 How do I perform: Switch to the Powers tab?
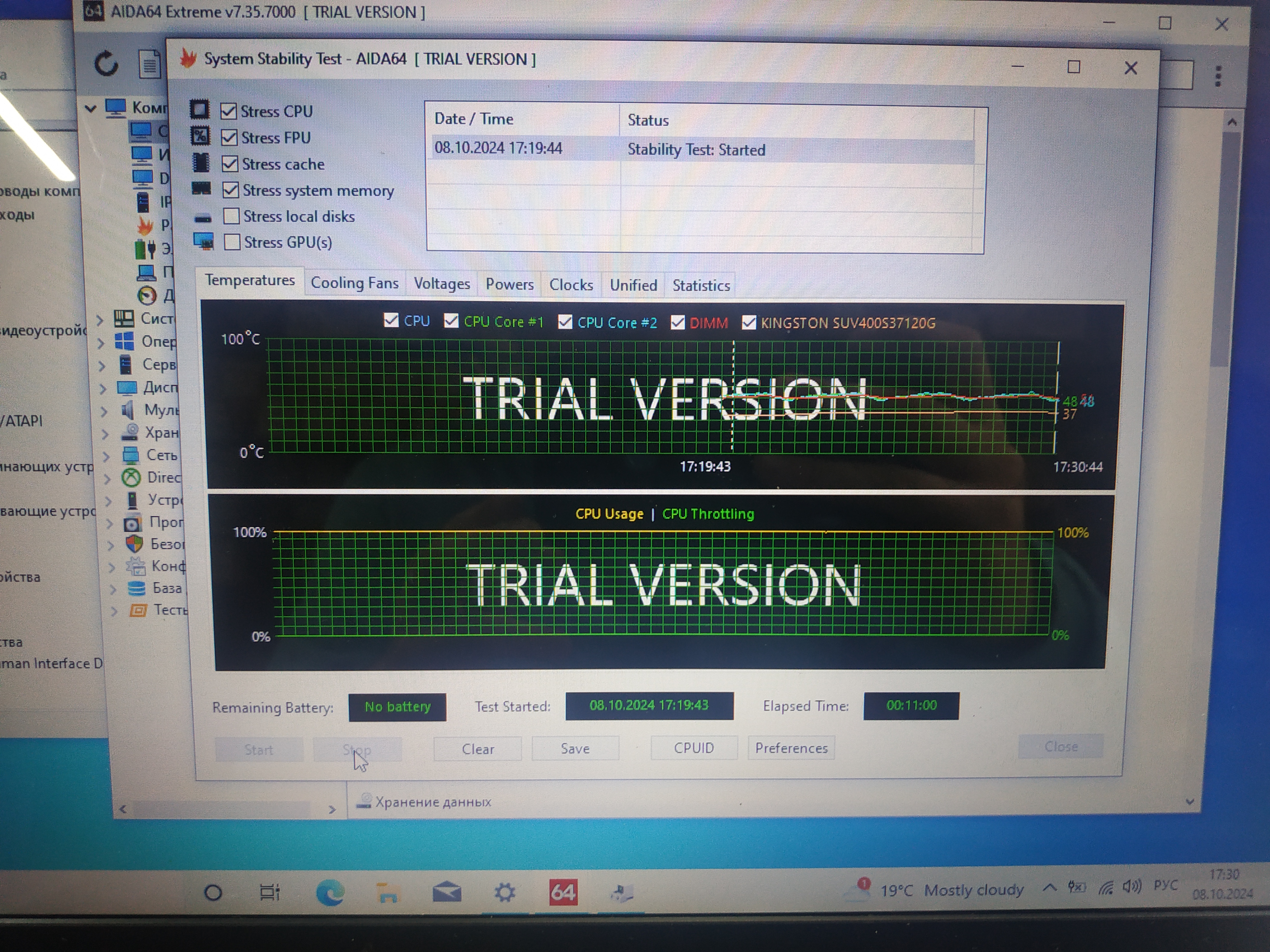pyautogui.click(x=510, y=284)
